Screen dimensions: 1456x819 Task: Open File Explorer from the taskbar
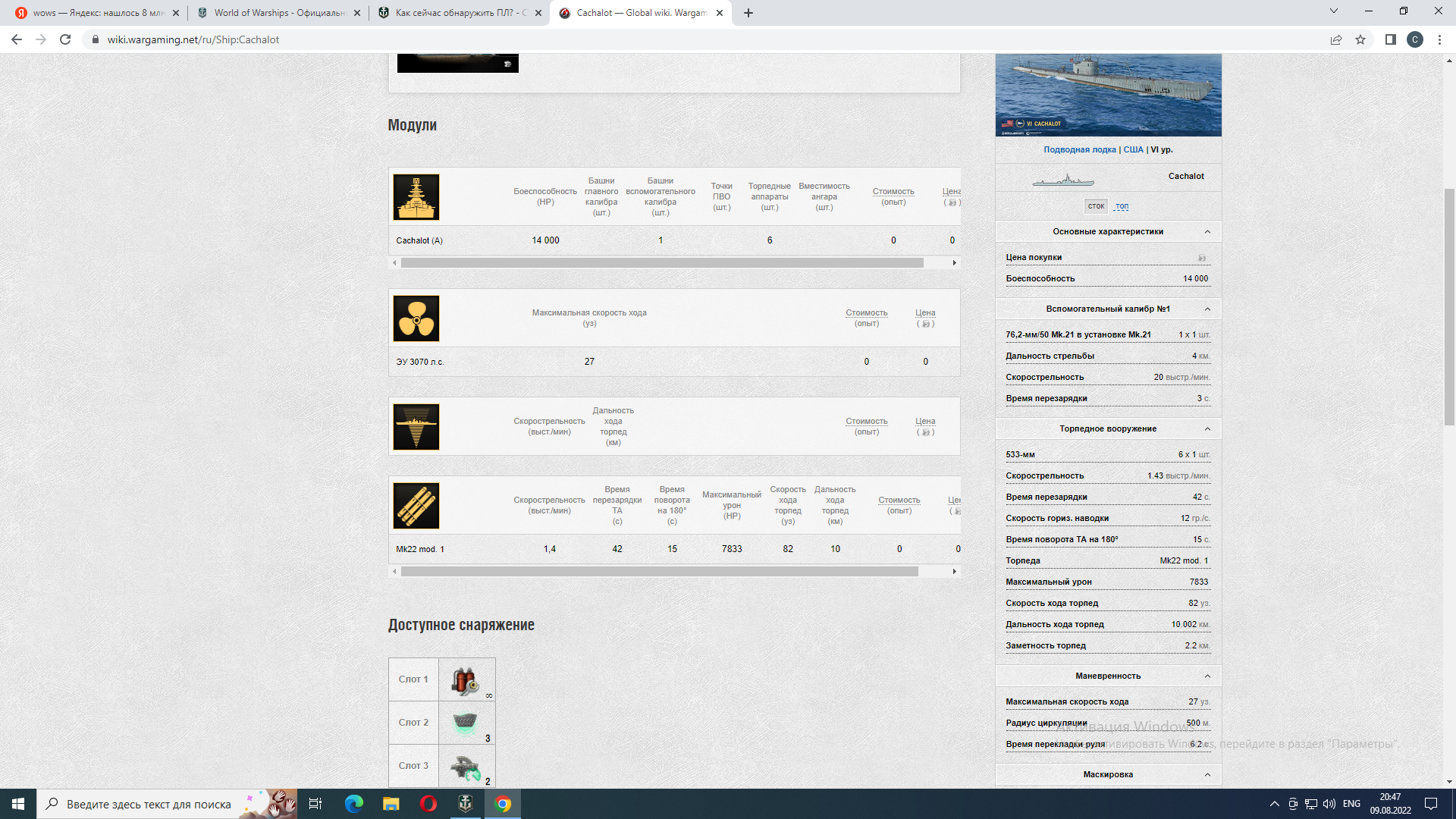(x=391, y=804)
